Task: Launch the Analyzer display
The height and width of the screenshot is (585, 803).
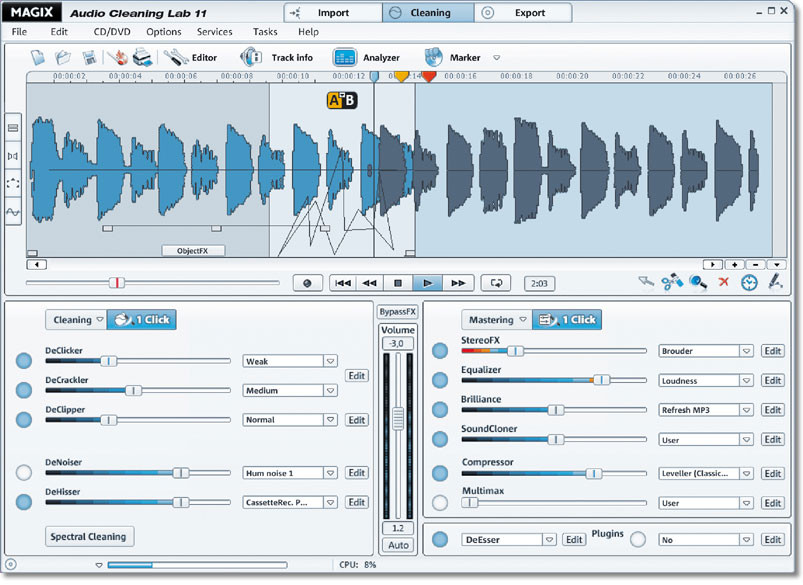Action: tap(366, 57)
